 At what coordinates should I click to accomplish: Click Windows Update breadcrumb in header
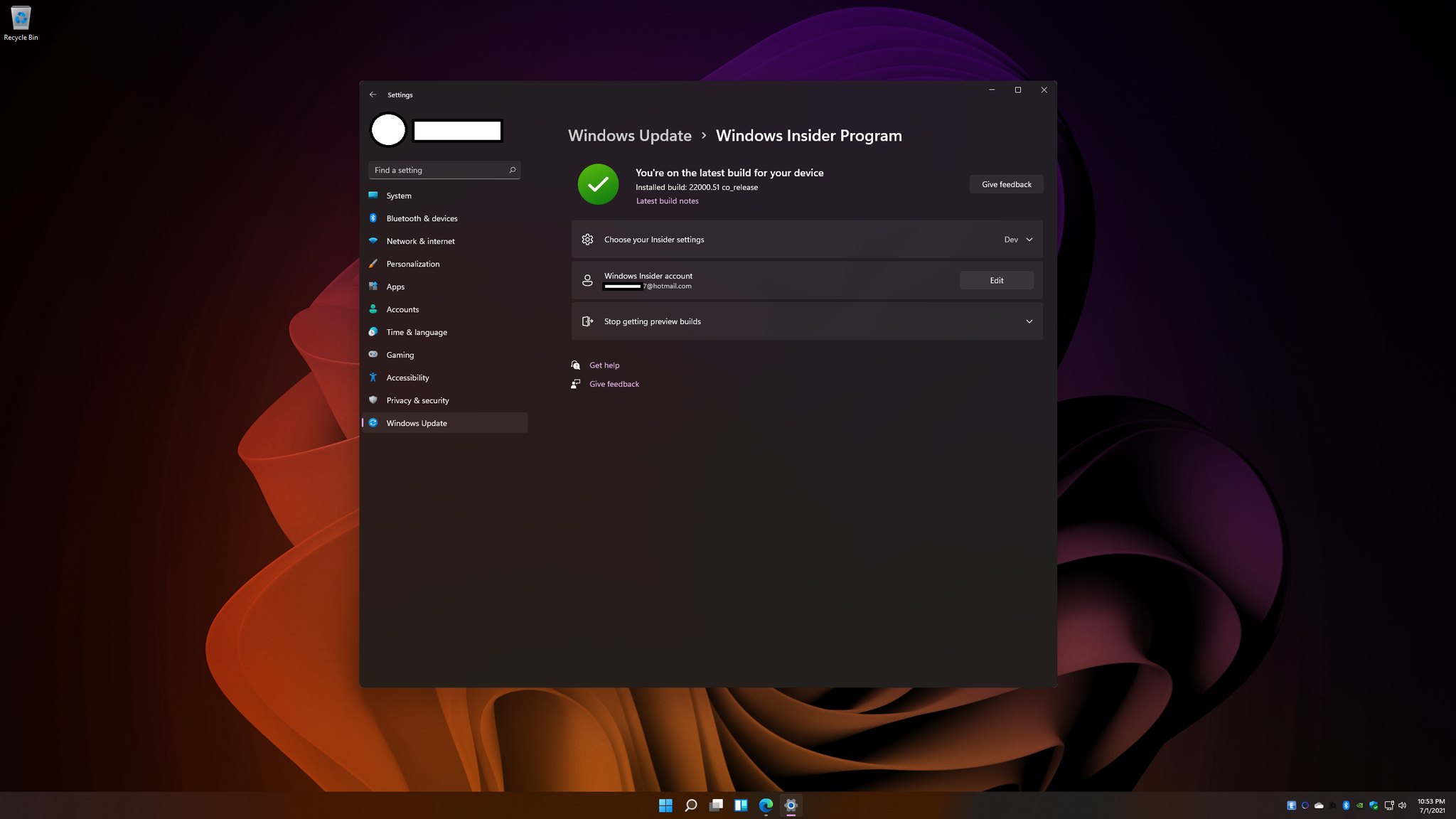(630, 136)
